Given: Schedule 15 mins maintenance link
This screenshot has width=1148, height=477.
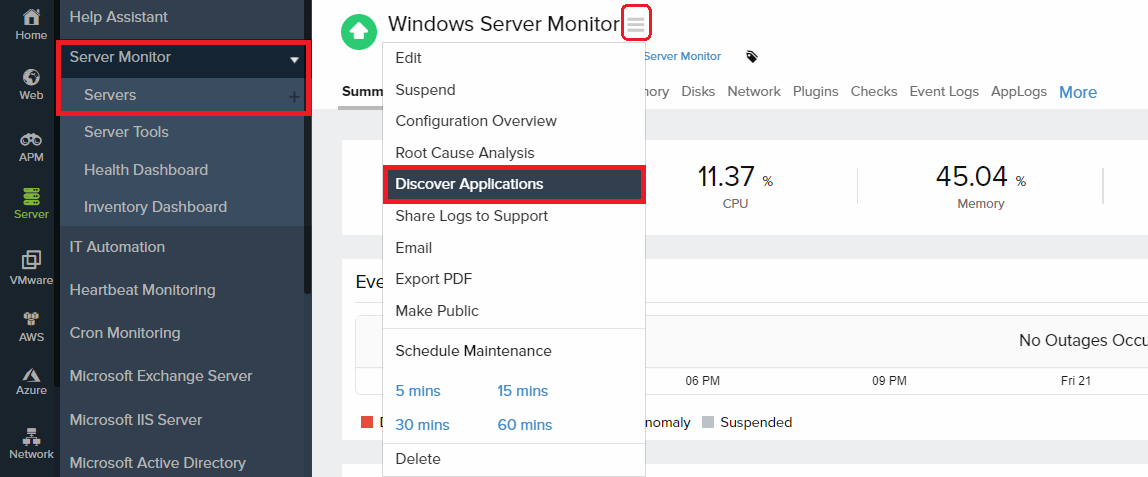Looking at the screenshot, I should [523, 391].
